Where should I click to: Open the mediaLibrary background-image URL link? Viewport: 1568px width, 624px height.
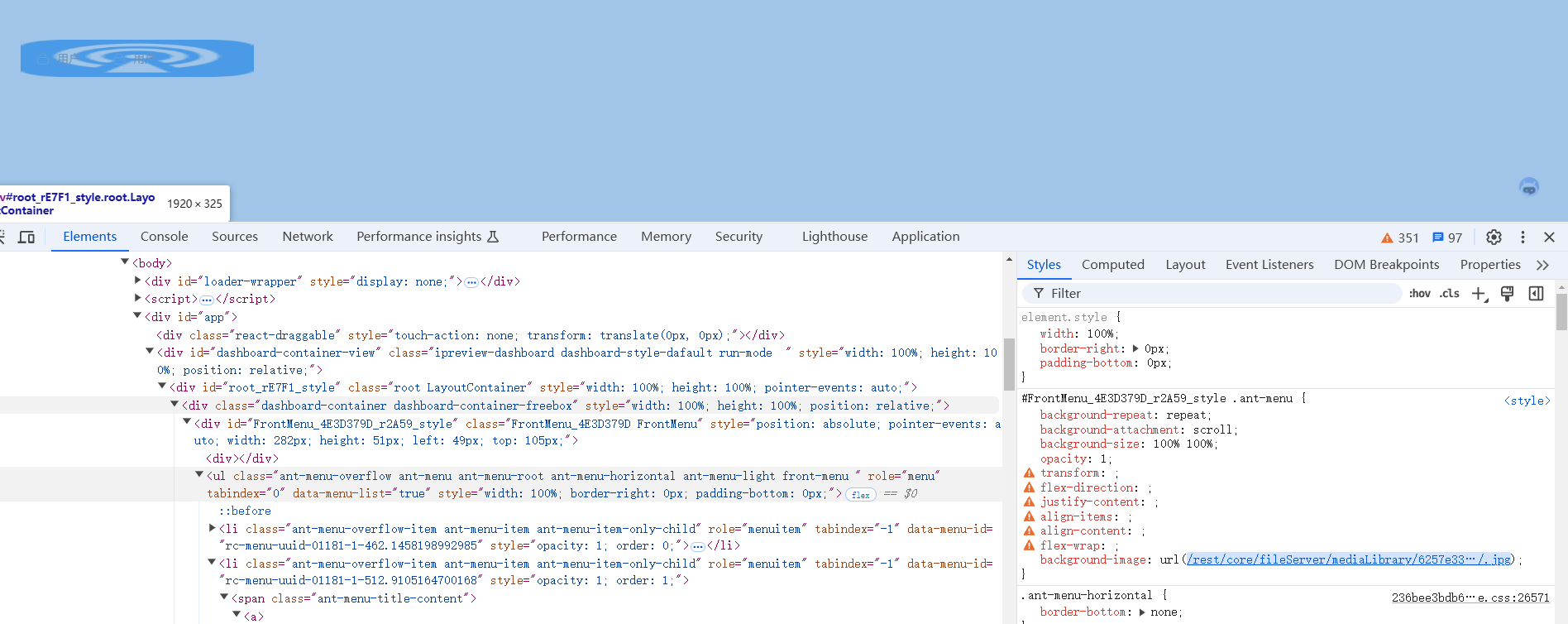pyautogui.click(x=1349, y=560)
